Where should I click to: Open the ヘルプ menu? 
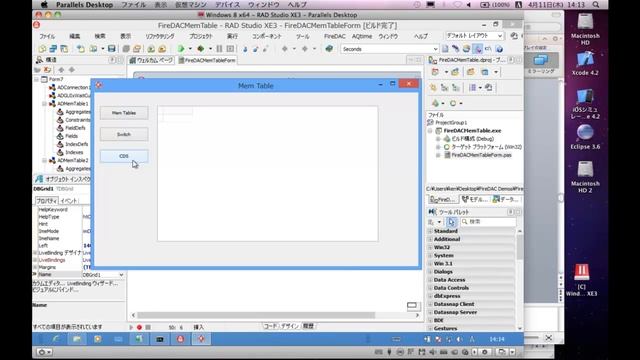coord(420,36)
